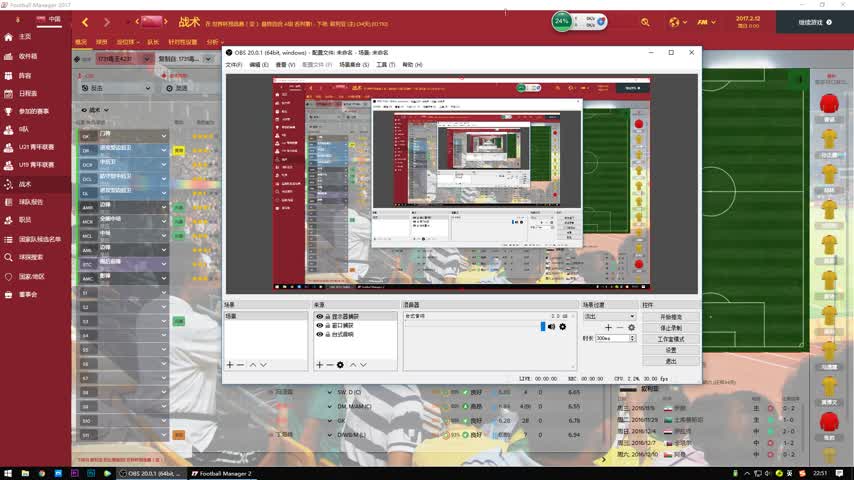Open the 反击 mentality dropdown
This screenshot has width=854, height=480.
[116, 88]
